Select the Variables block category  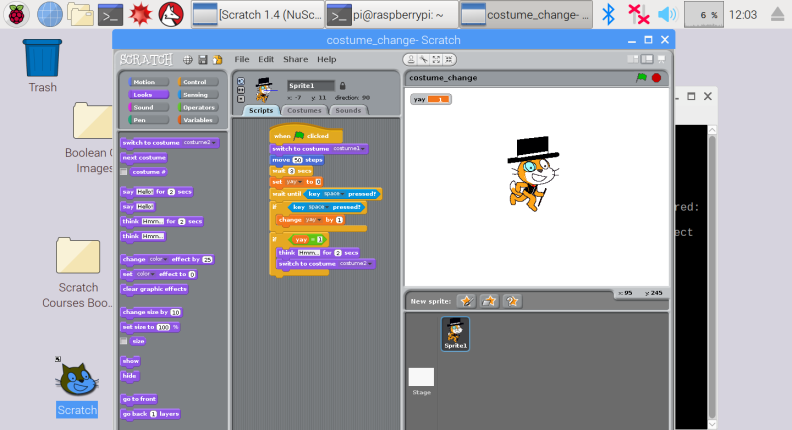point(198,120)
